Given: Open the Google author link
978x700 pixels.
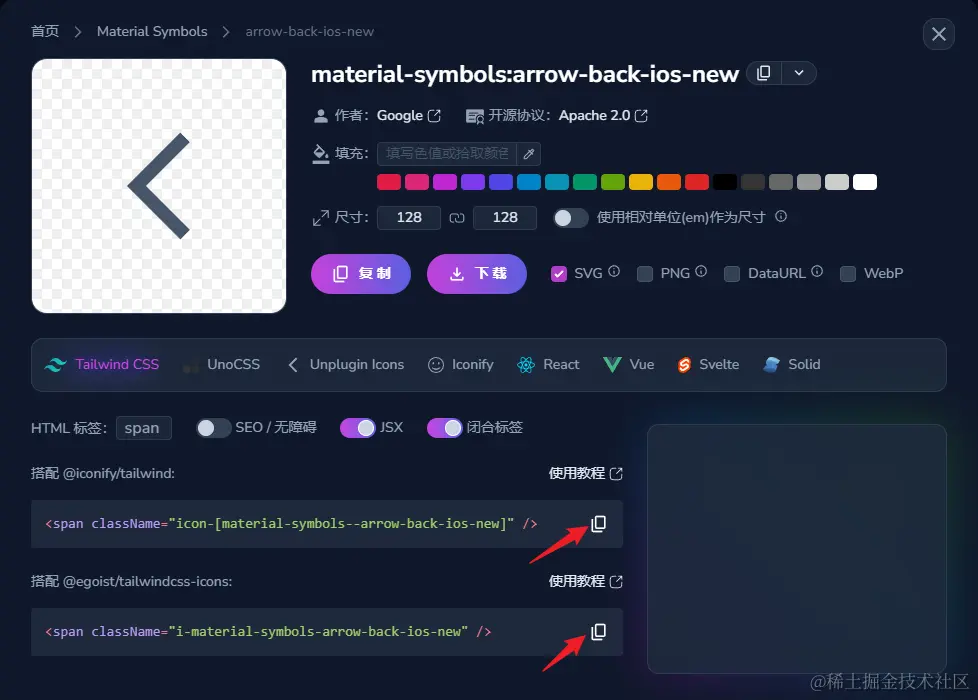Looking at the screenshot, I should click(x=402, y=115).
